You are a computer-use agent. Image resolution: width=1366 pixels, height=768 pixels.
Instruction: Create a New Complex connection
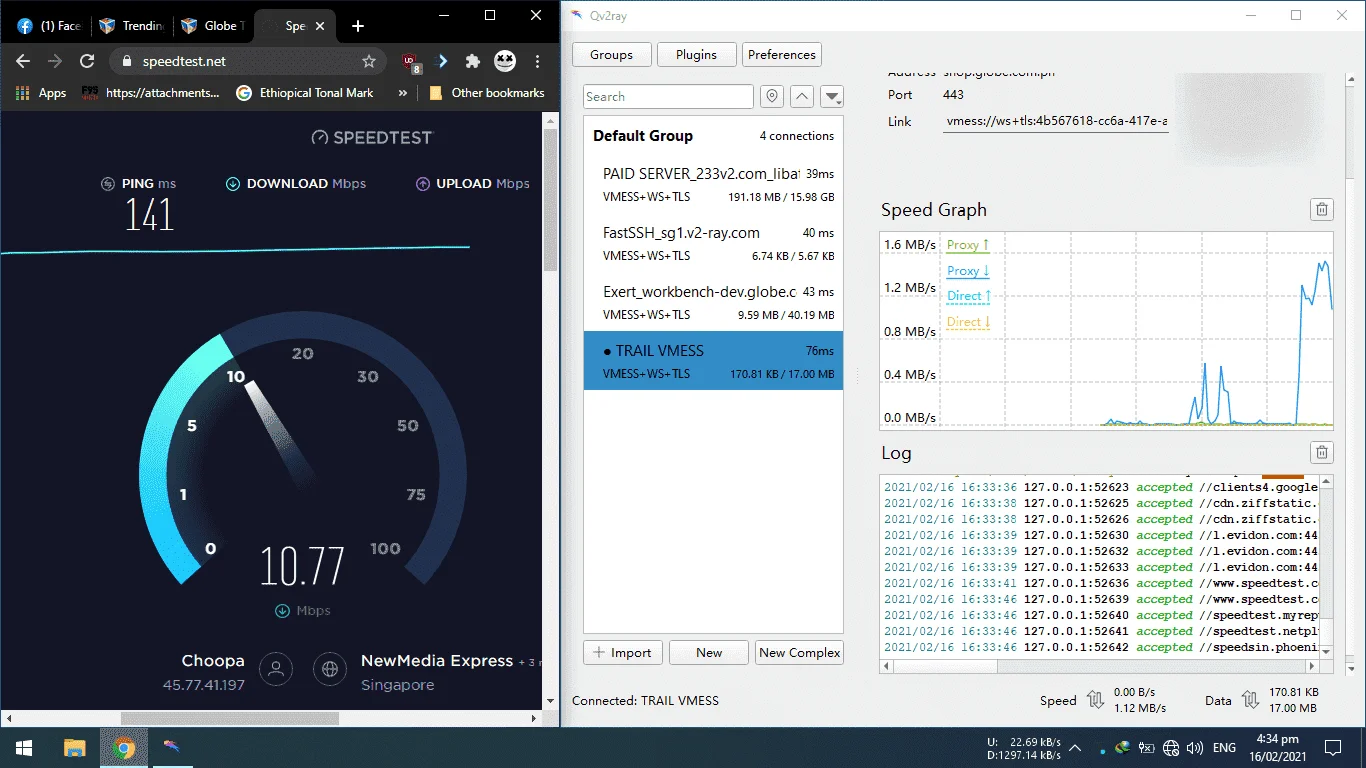800,653
